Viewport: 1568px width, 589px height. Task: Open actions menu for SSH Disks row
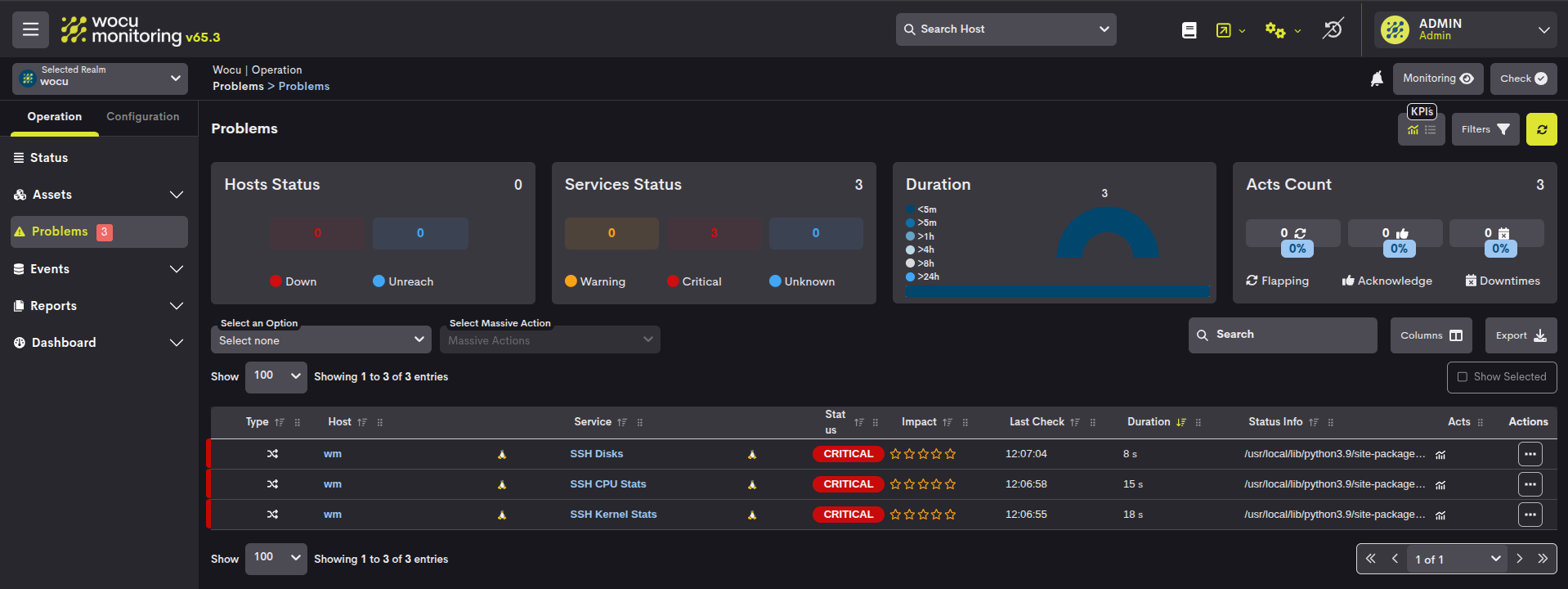pyautogui.click(x=1530, y=454)
